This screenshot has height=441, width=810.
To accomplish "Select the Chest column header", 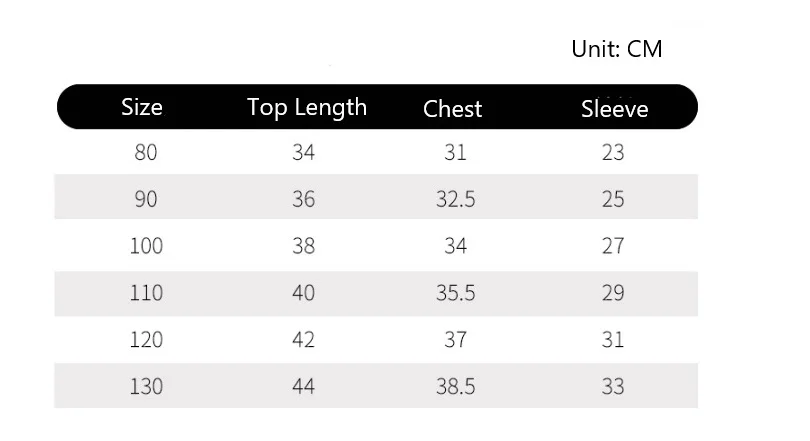I will tap(453, 108).
